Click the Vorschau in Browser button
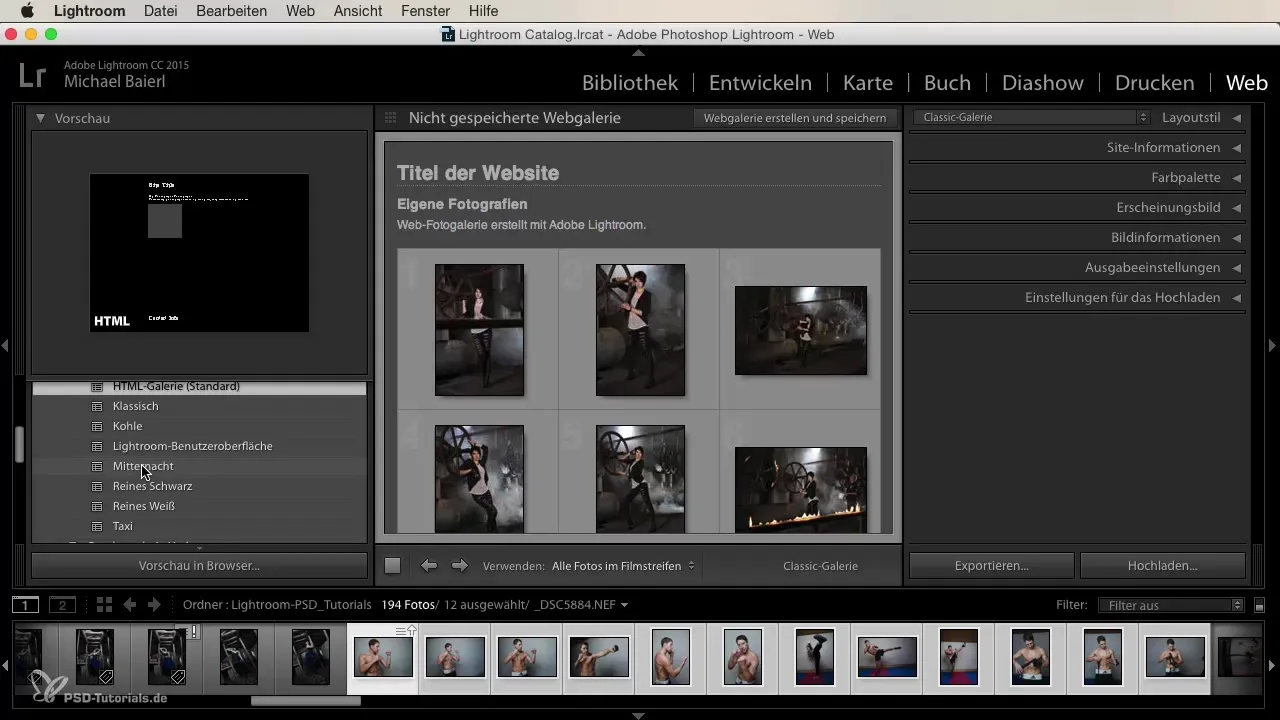 [199, 565]
